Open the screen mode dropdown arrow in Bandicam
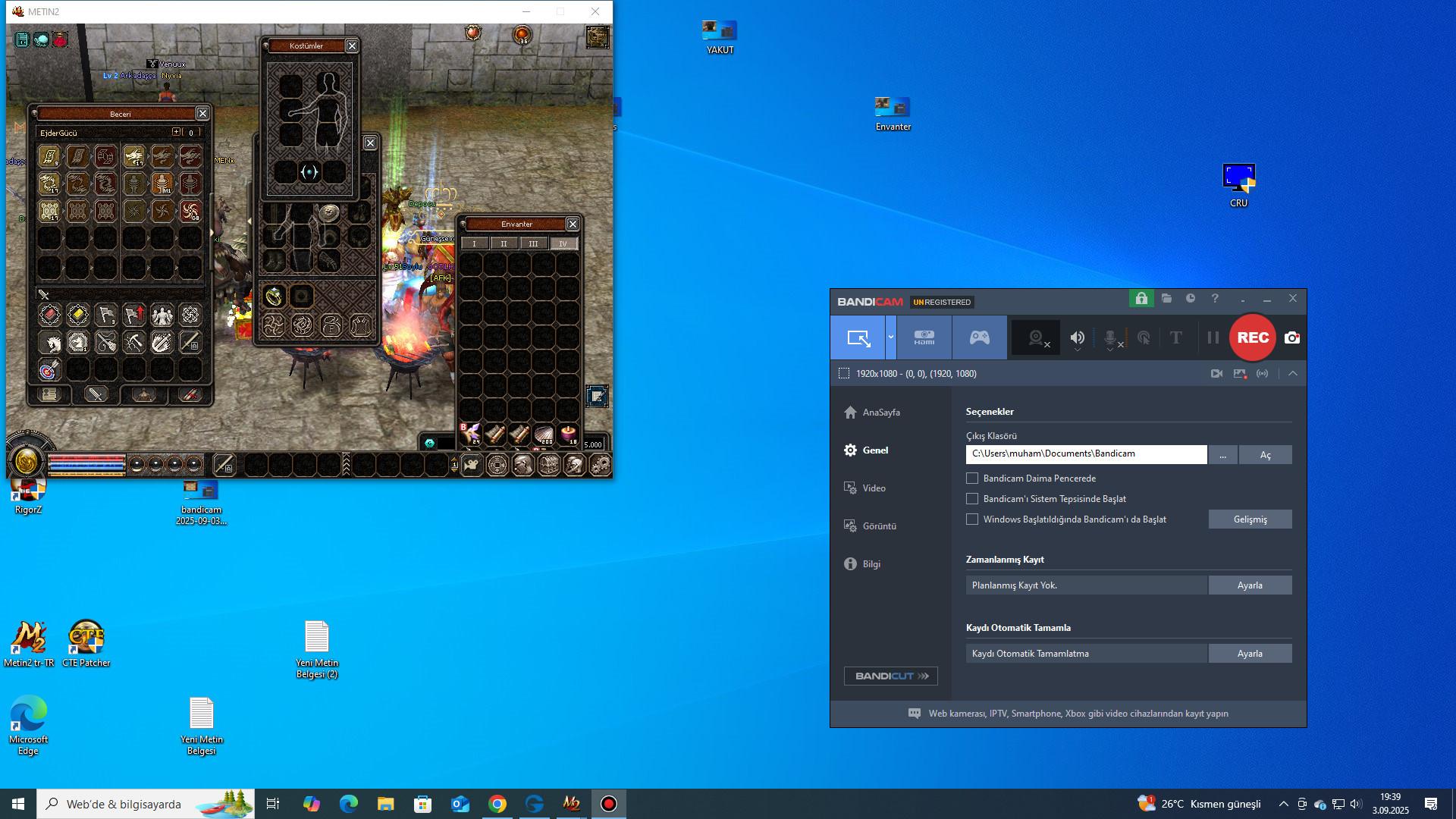1456x819 pixels. coord(891,337)
